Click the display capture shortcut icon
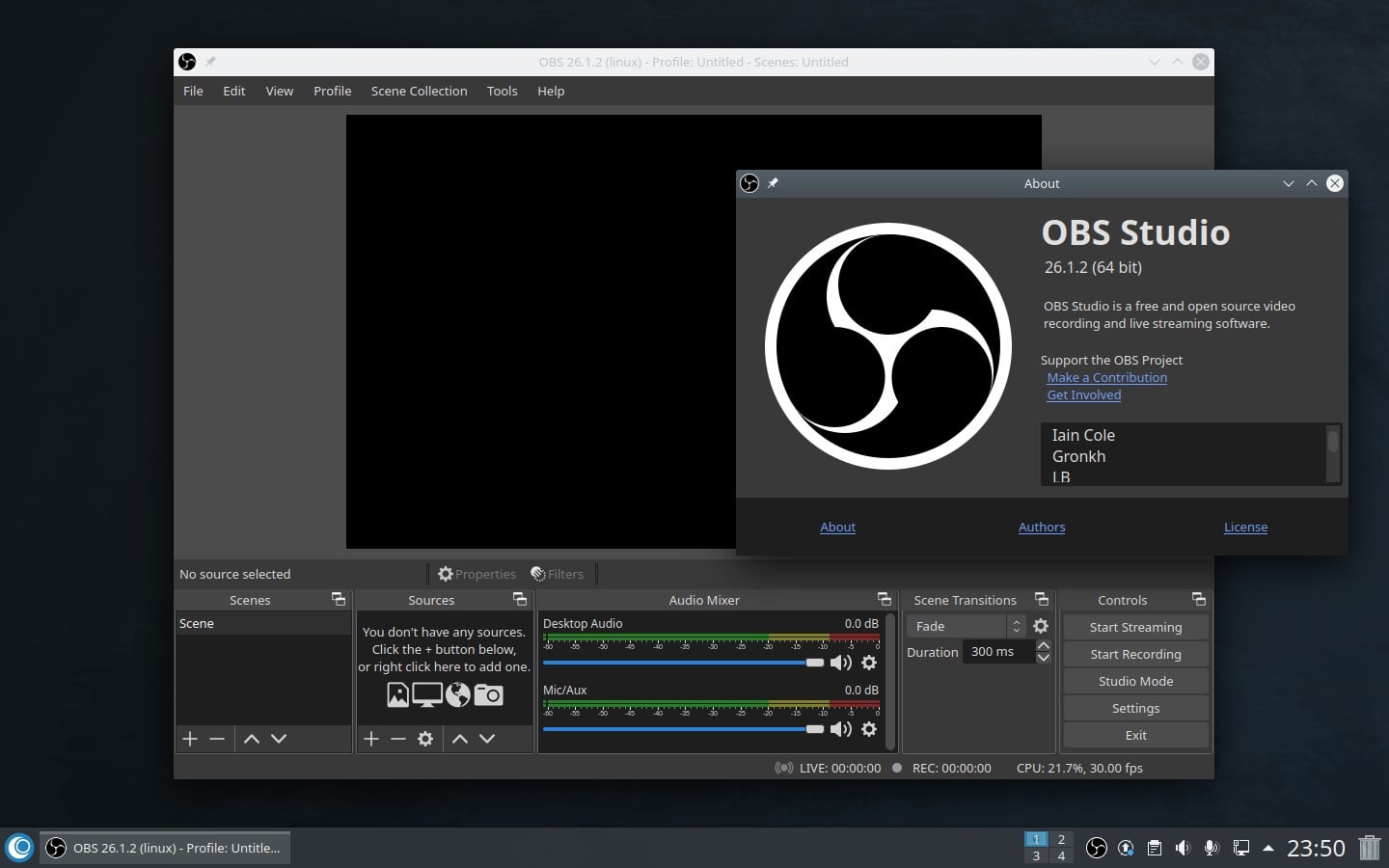Viewport: 1389px width, 868px height. pyautogui.click(x=427, y=694)
